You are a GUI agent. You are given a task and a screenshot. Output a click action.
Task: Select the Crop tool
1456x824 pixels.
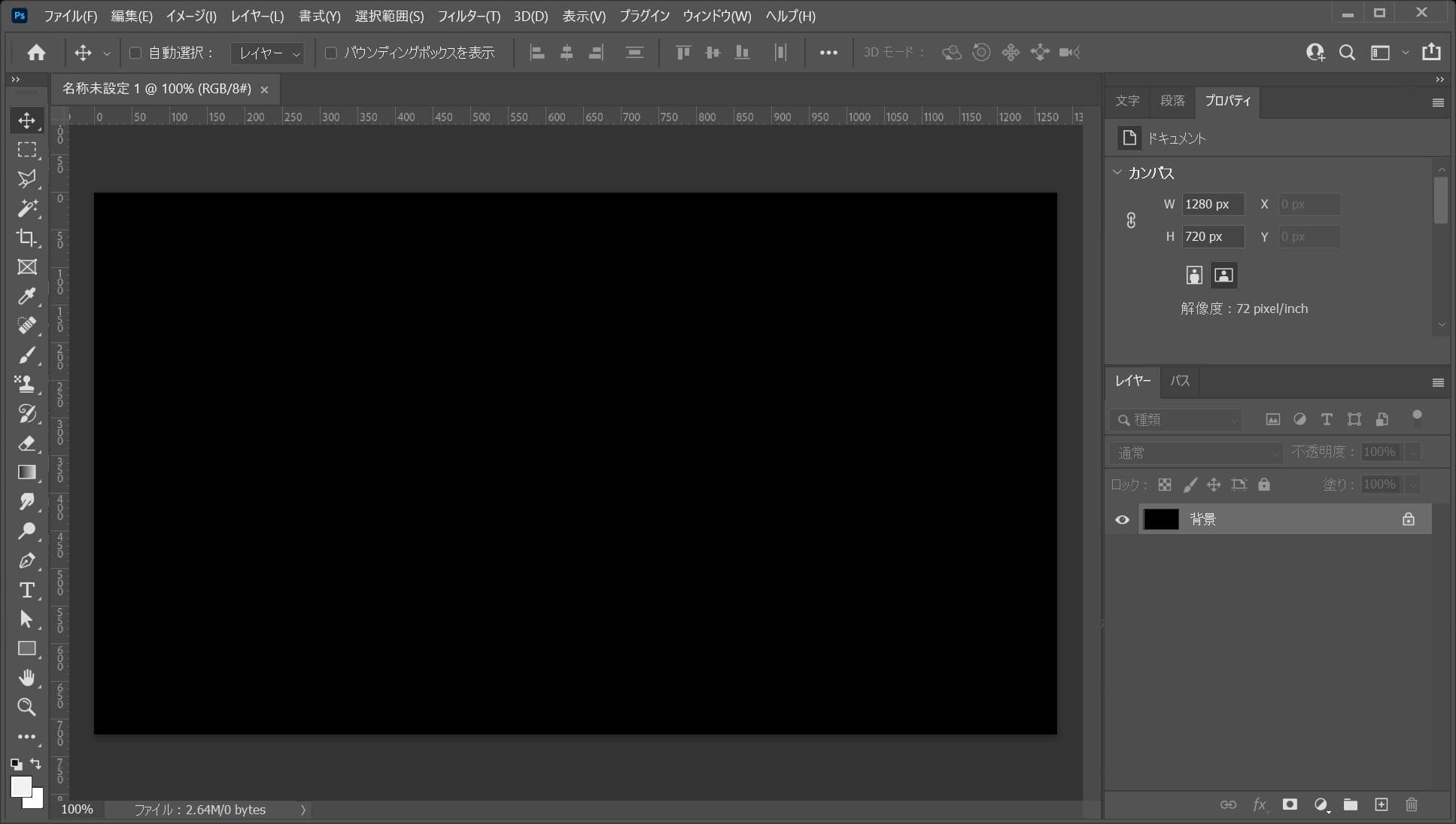click(26, 238)
